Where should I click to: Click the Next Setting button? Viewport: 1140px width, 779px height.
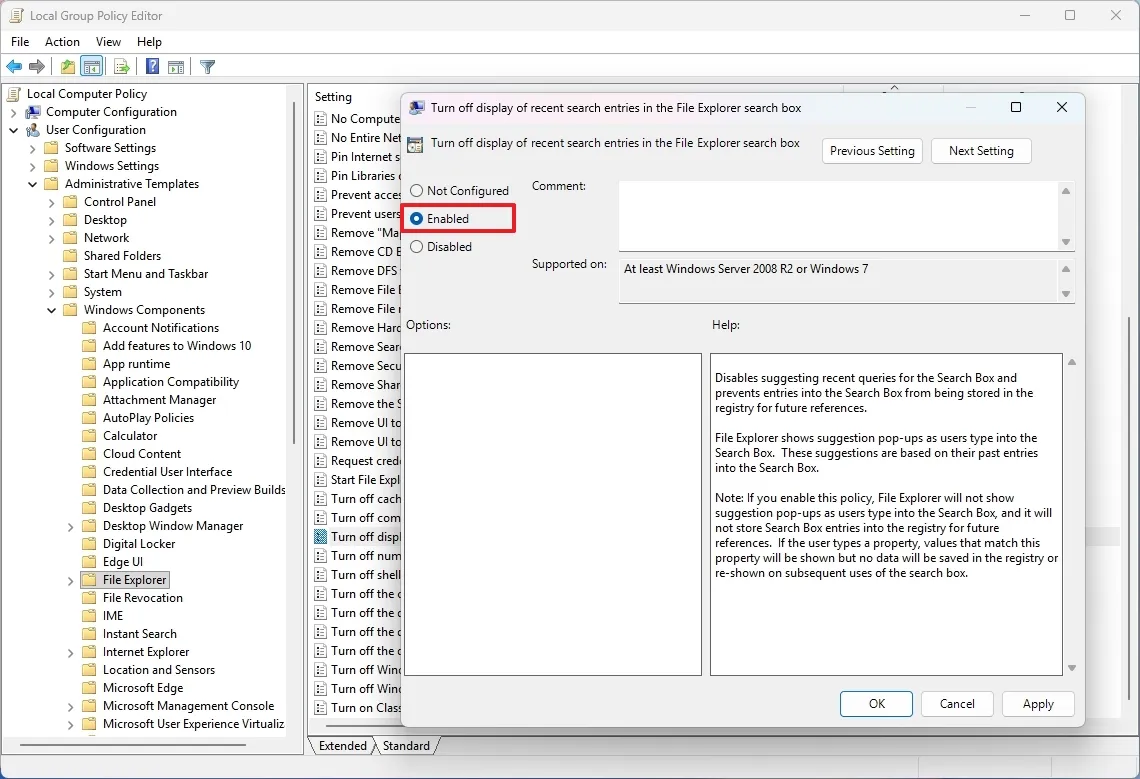click(980, 151)
